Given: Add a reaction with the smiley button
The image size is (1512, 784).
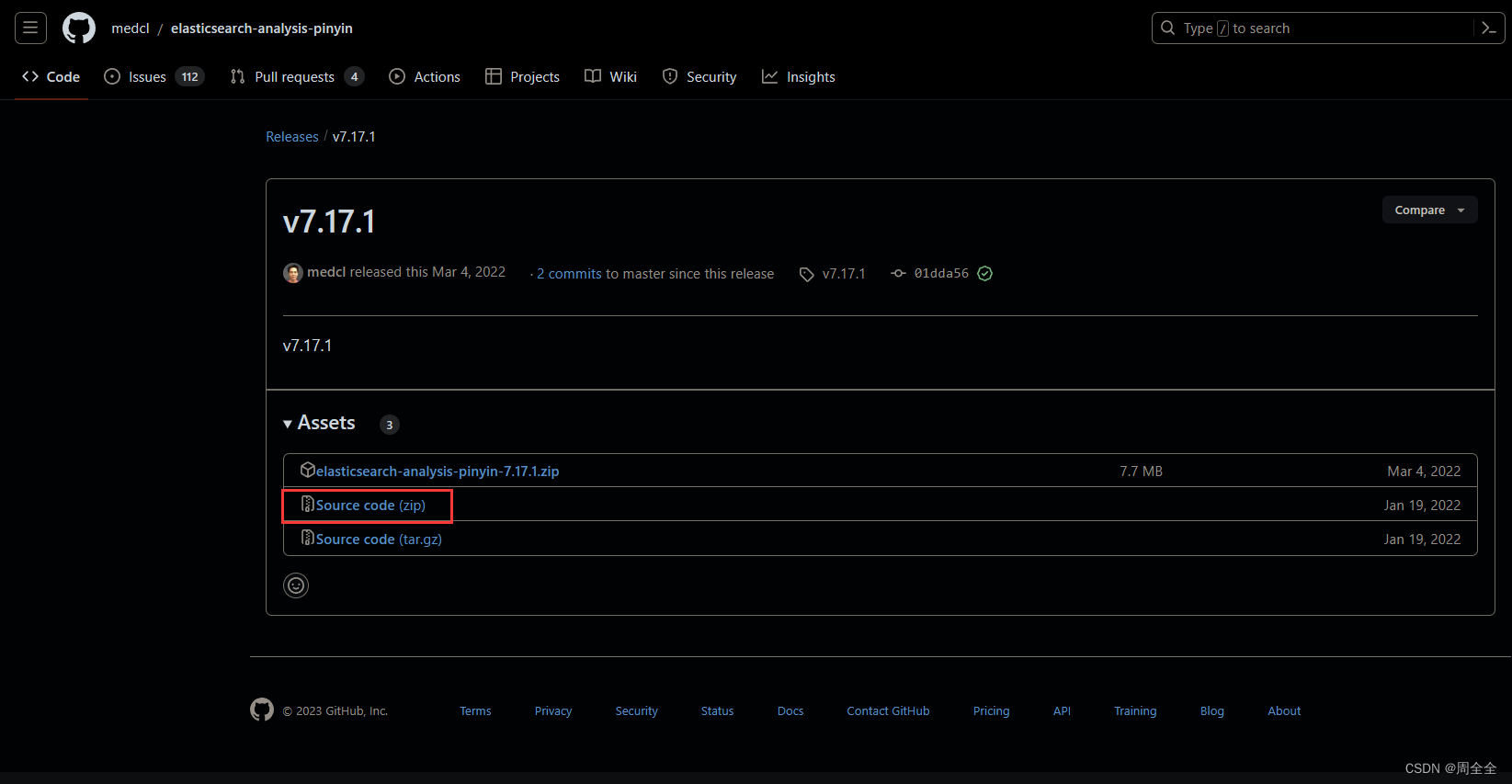Looking at the screenshot, I should 296,585.
